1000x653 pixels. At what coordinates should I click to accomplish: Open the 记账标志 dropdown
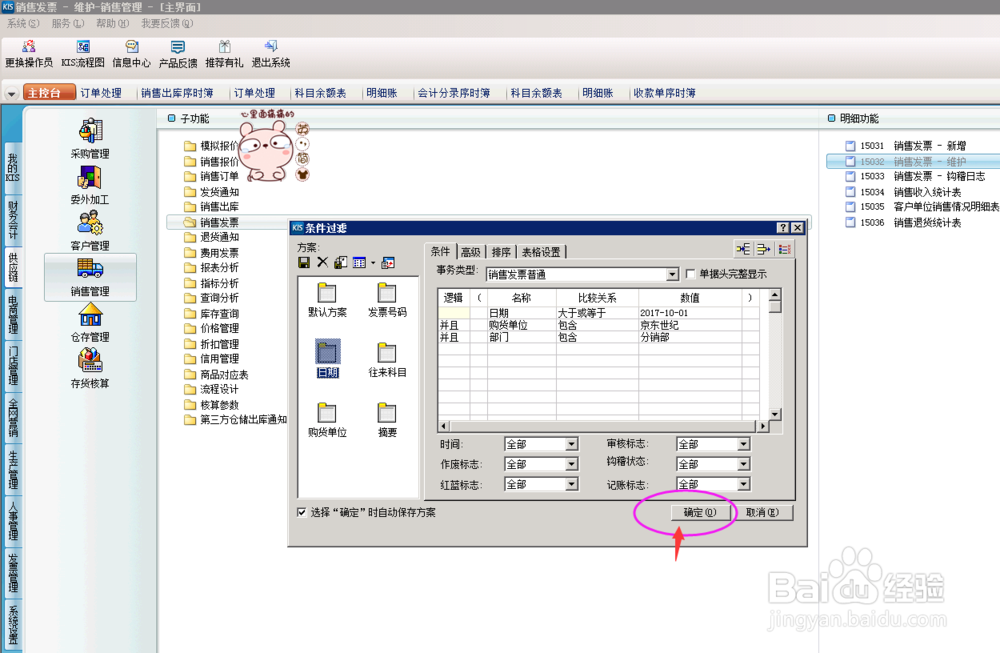pyautogui.click(x=744, y=485)
